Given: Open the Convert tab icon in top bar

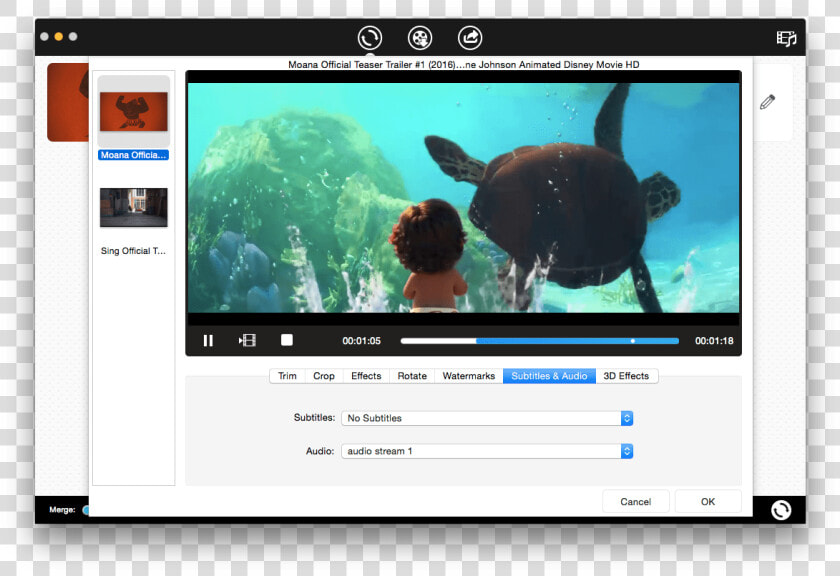Looking at the screenshot, I should pos(370,38).
